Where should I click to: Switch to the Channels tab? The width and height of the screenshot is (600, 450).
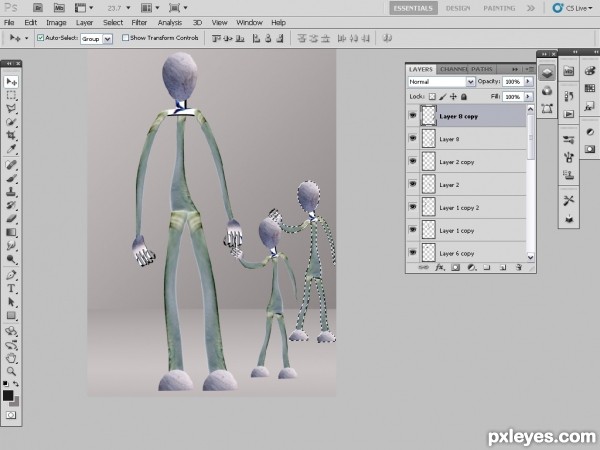[x=453, y=69]
